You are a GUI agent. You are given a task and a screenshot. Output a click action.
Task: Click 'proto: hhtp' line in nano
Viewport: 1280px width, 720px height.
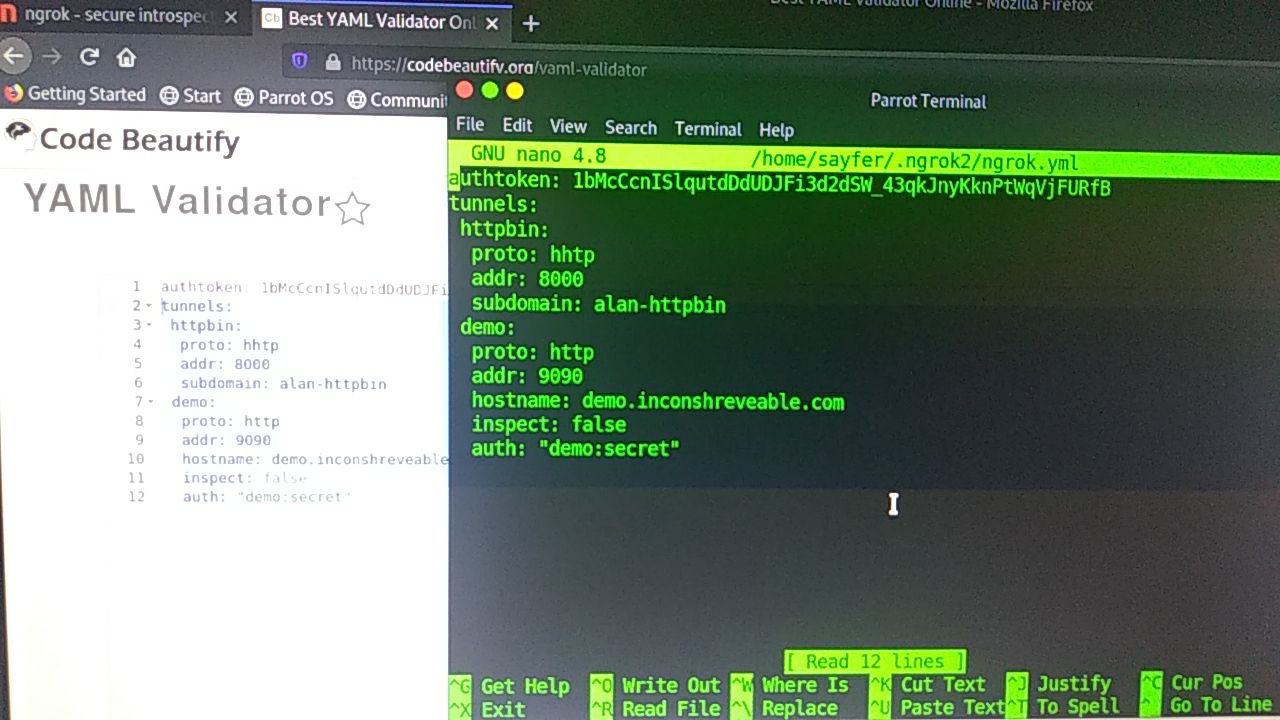(x=532, y=255)
